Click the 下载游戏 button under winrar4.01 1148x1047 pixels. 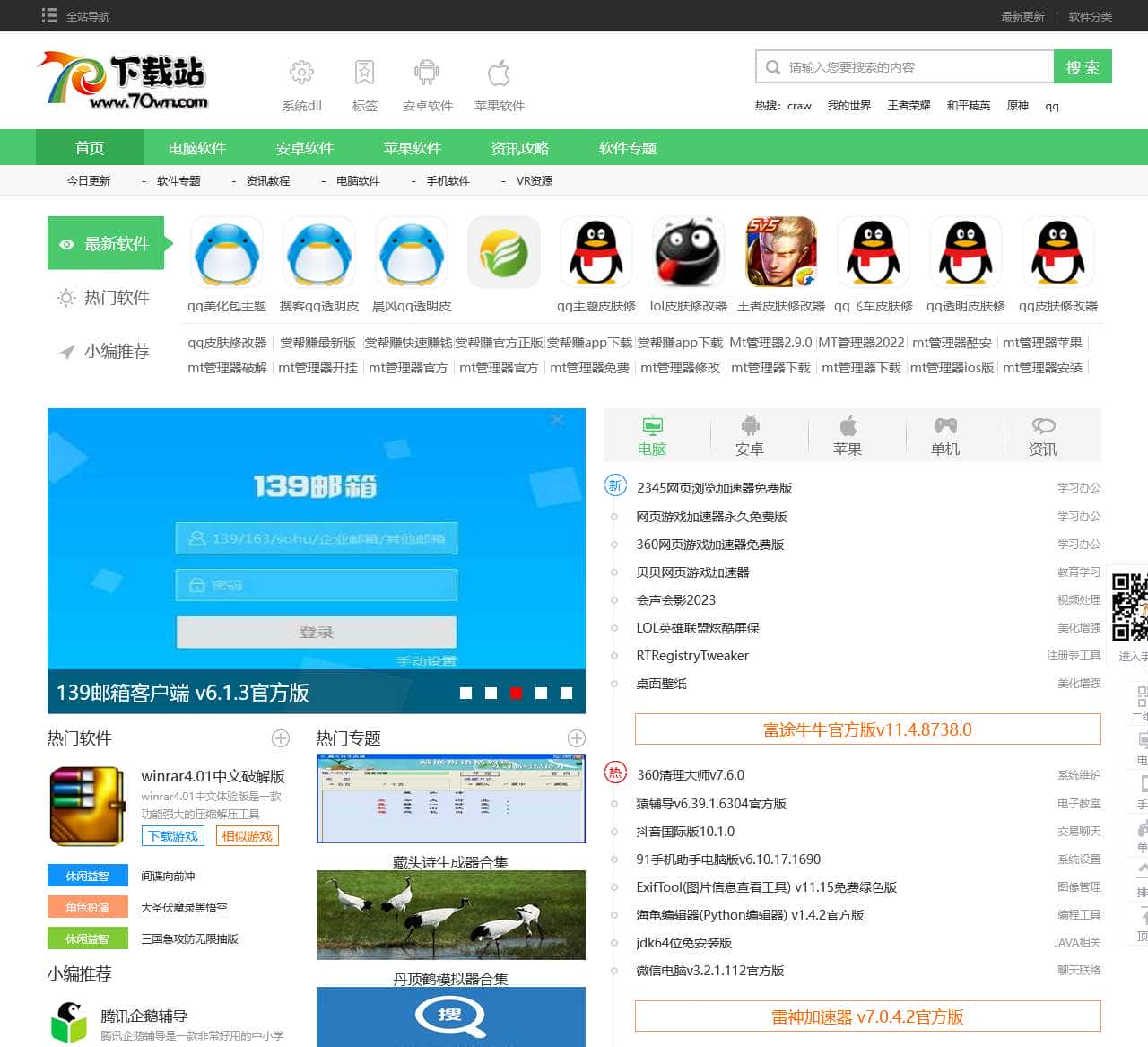coord(171,836)
